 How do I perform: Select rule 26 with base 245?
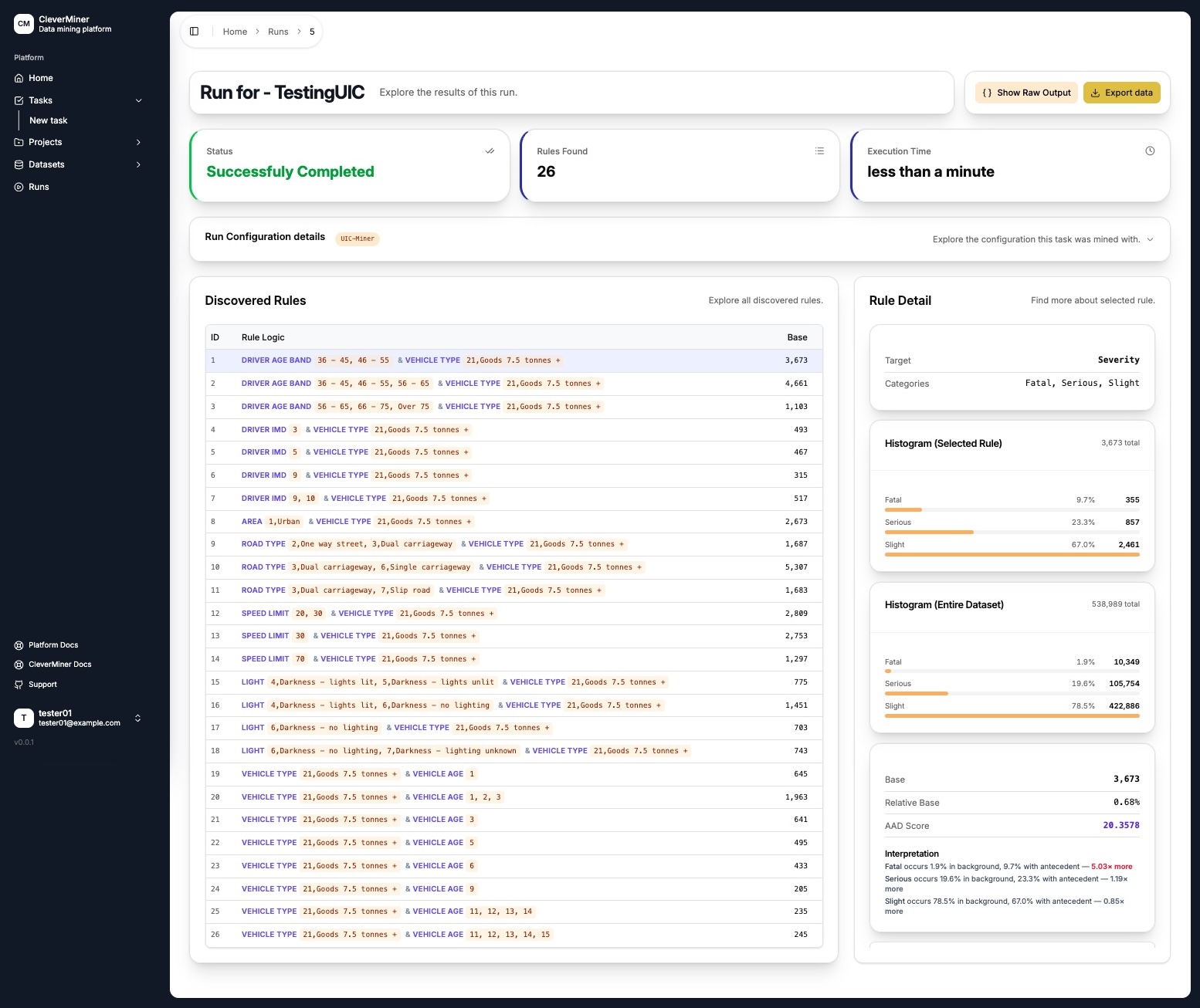click(514, 935)
